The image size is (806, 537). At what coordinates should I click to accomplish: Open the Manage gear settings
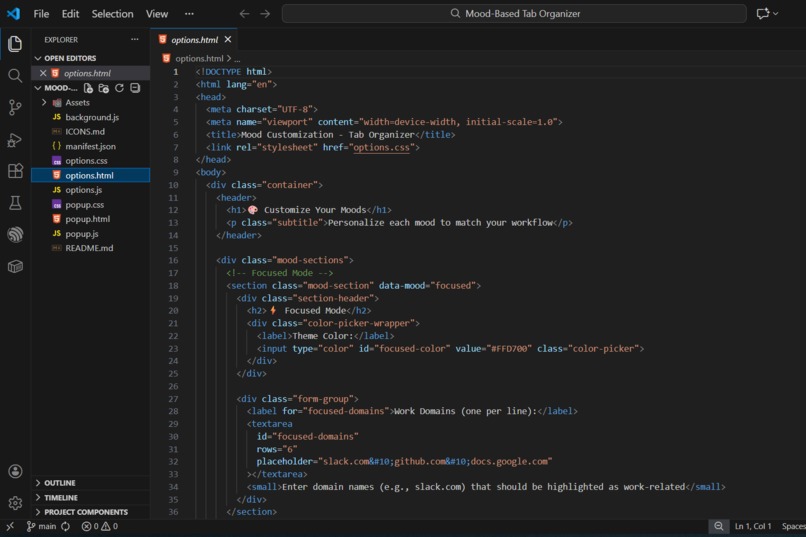coord(15,503)
